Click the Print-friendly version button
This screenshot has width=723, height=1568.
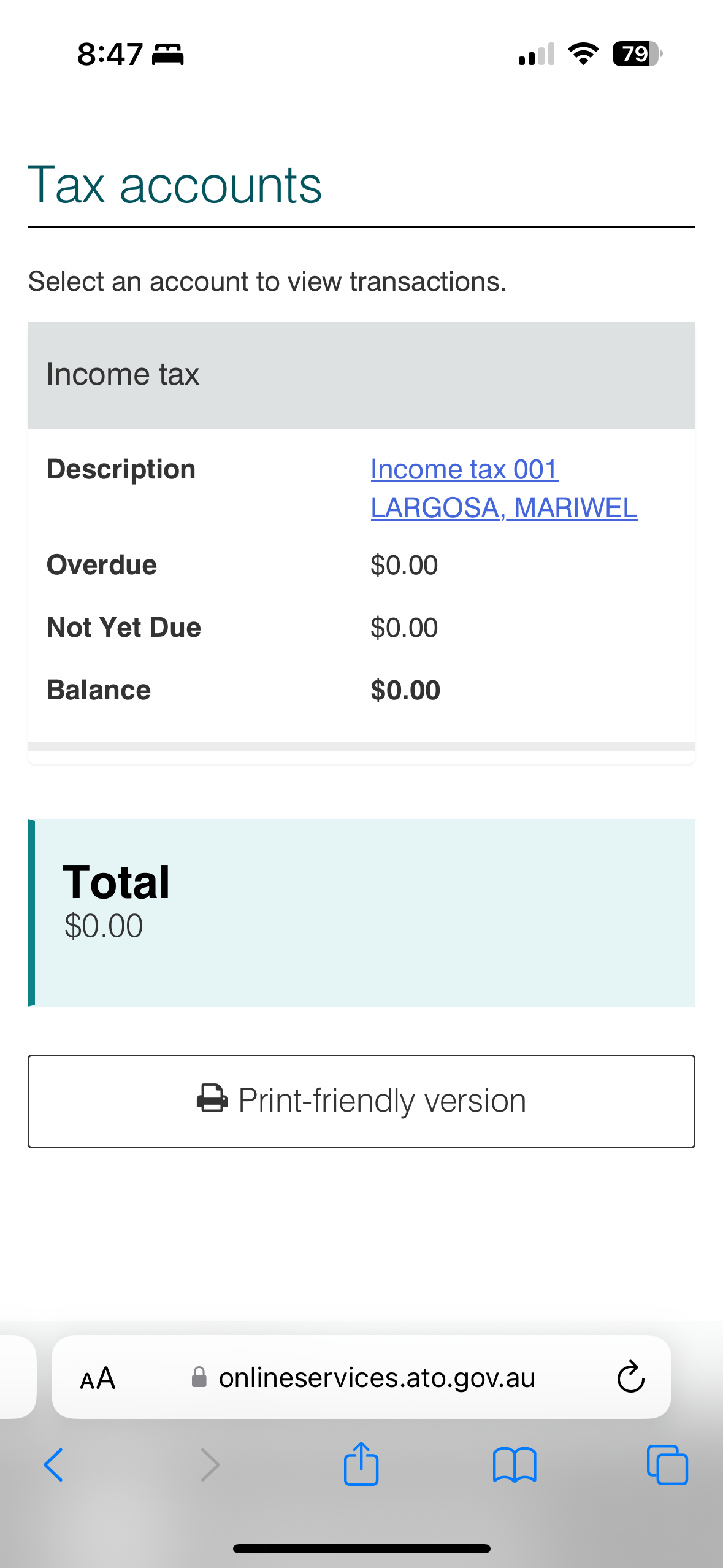pos(361,1101)
